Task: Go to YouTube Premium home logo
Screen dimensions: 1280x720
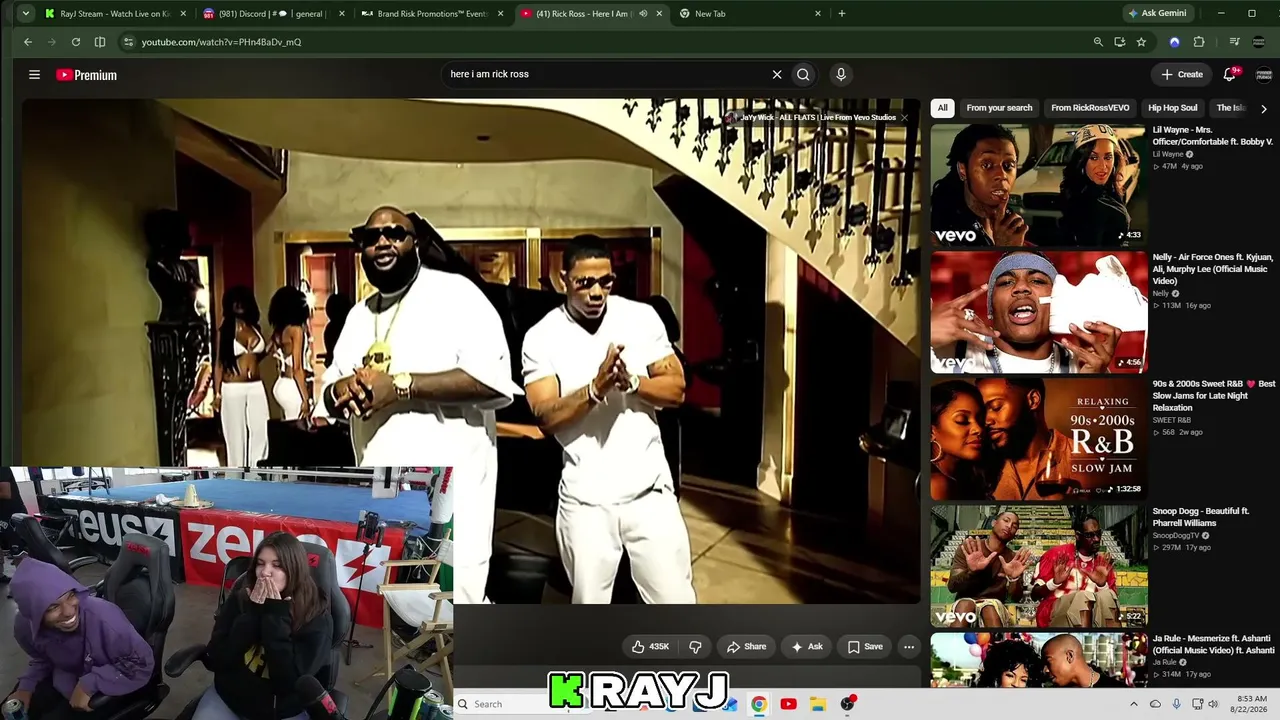Action: tap(87, 75)
